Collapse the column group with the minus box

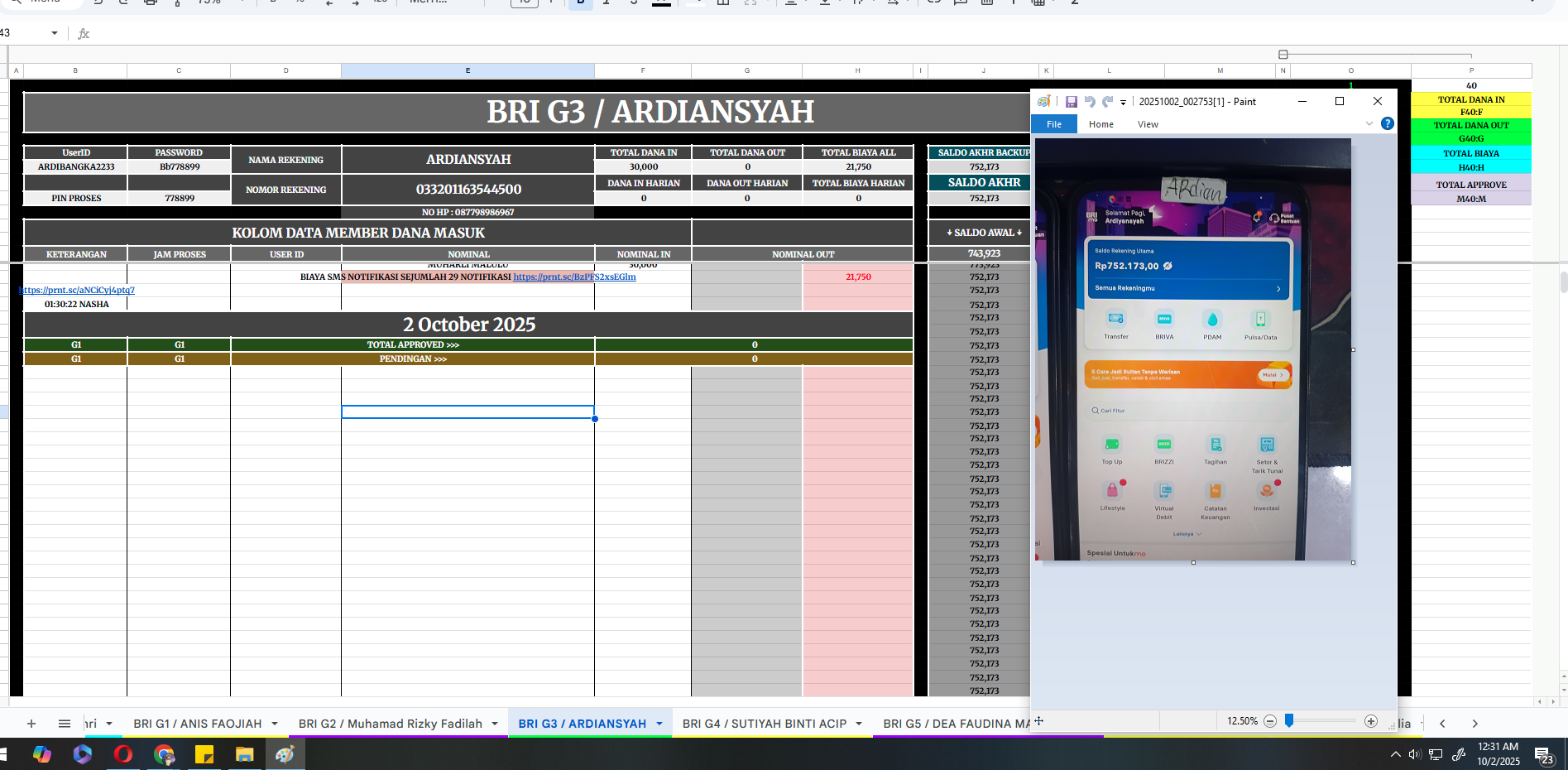pos(1283,55)
